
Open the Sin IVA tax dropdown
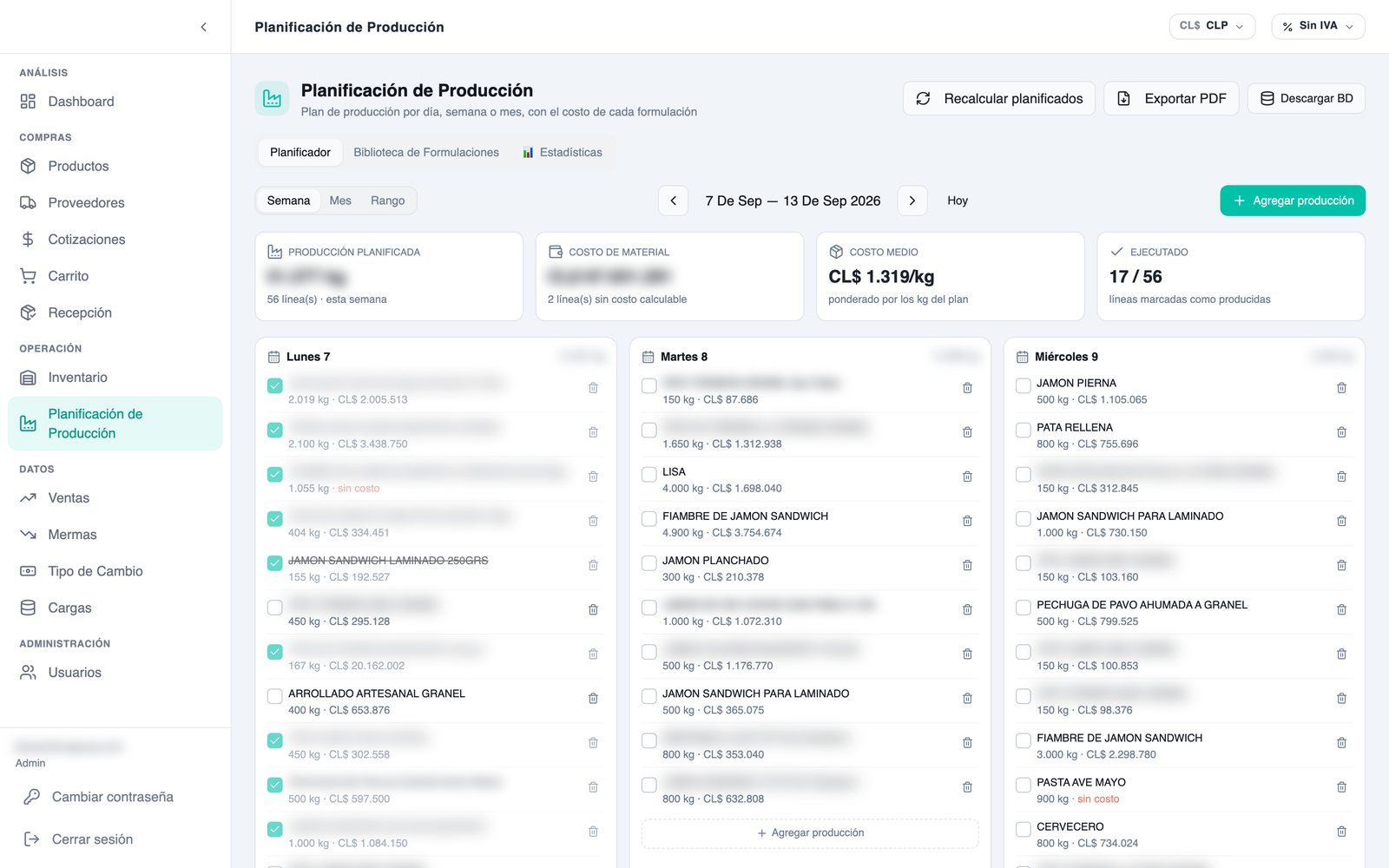click(x=1318, y=26)
